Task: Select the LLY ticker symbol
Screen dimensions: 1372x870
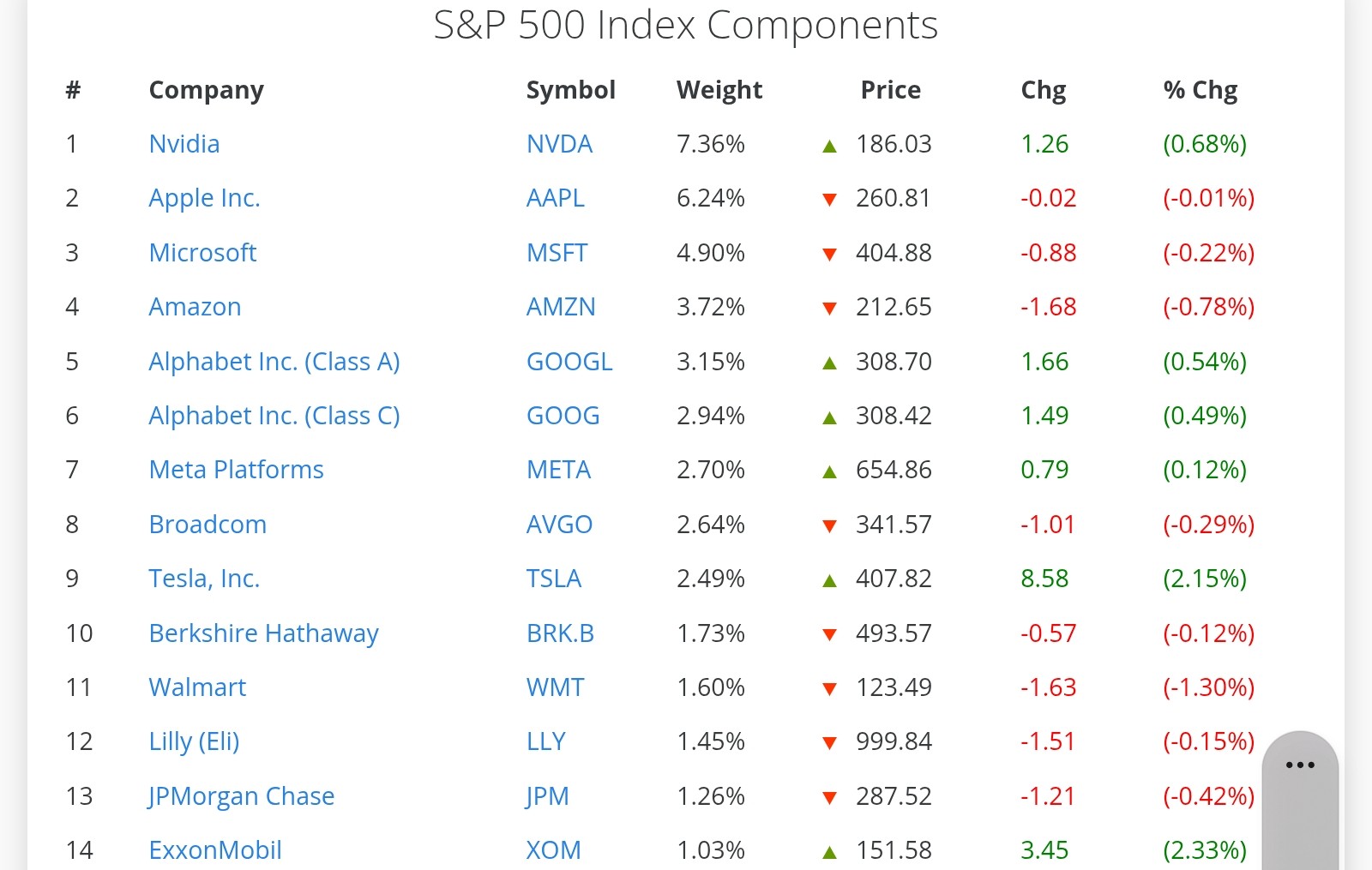Action: (x=545, y=741)
